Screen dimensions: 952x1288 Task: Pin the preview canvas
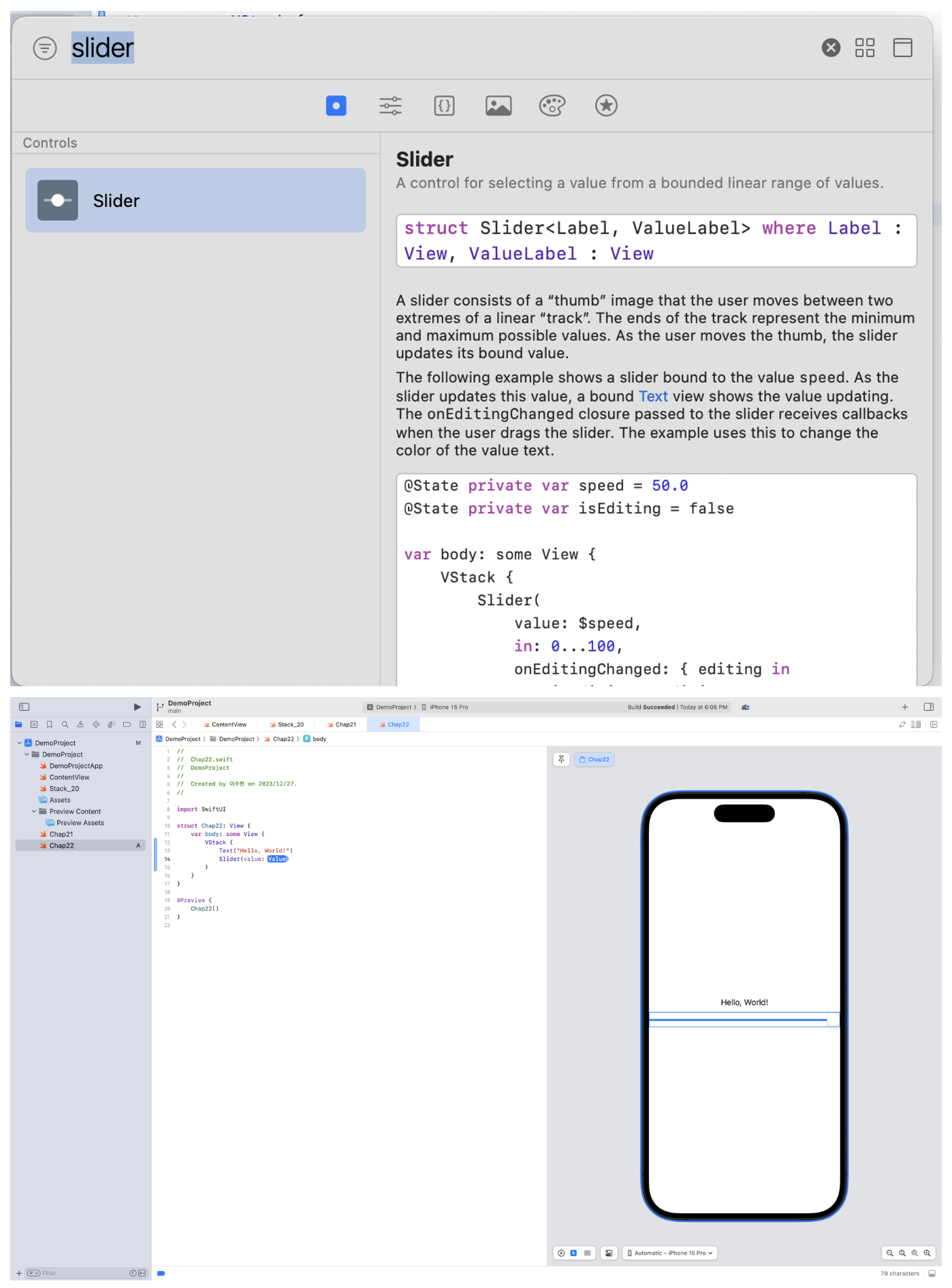click(x=561, y=760)
